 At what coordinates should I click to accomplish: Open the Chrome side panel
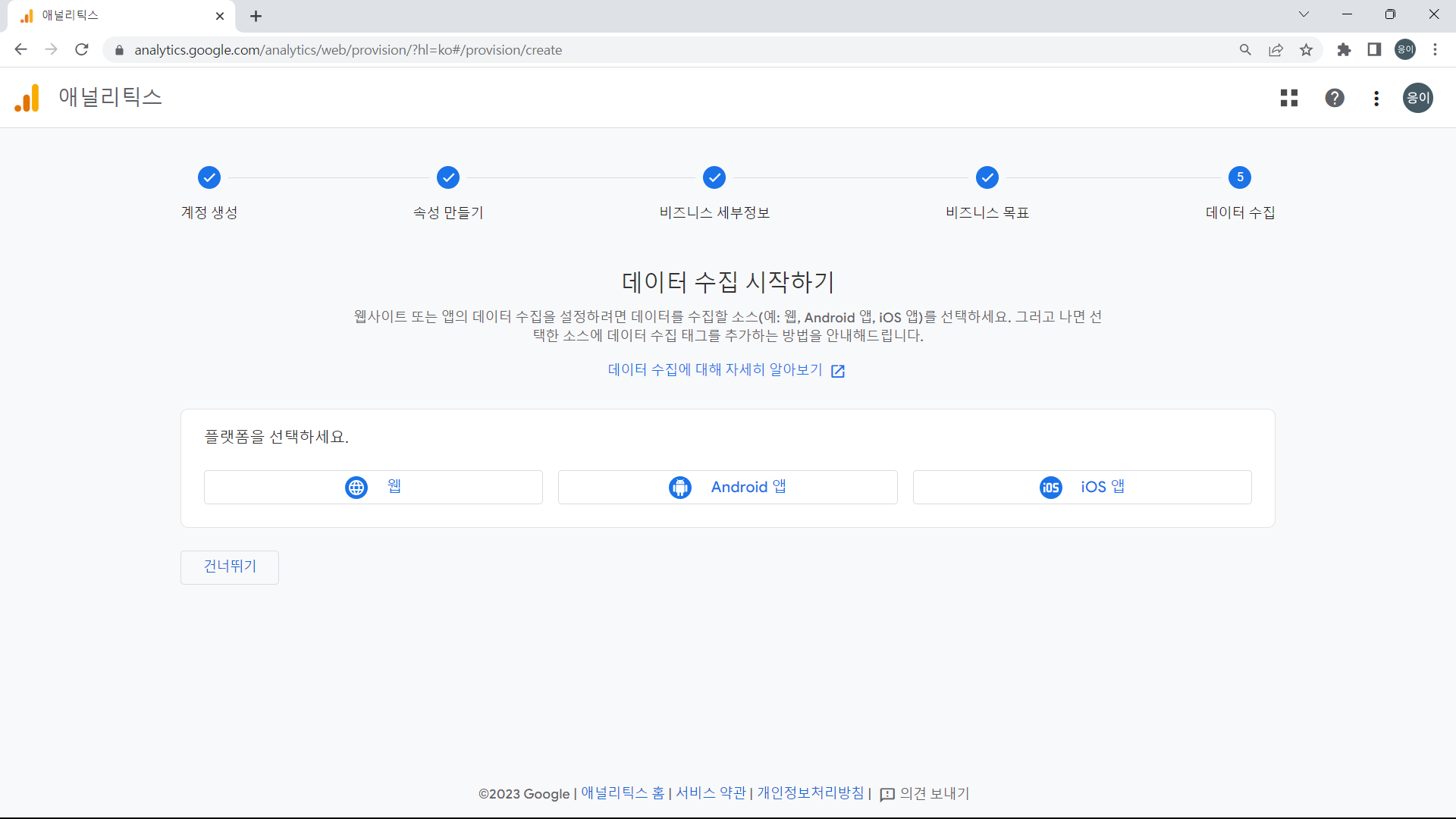tap(1374, 49)
